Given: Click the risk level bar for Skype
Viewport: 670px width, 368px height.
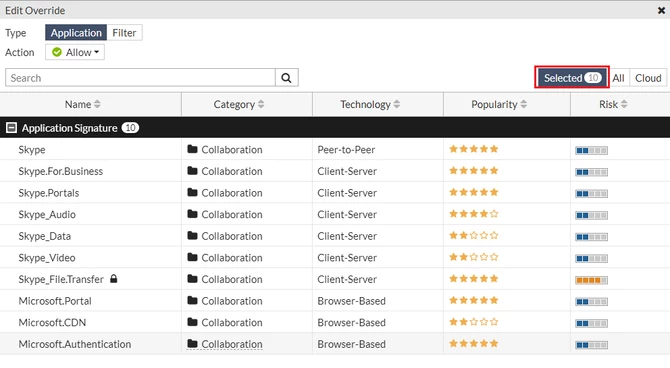Looking at the screenshot, I should pos(591,150).
